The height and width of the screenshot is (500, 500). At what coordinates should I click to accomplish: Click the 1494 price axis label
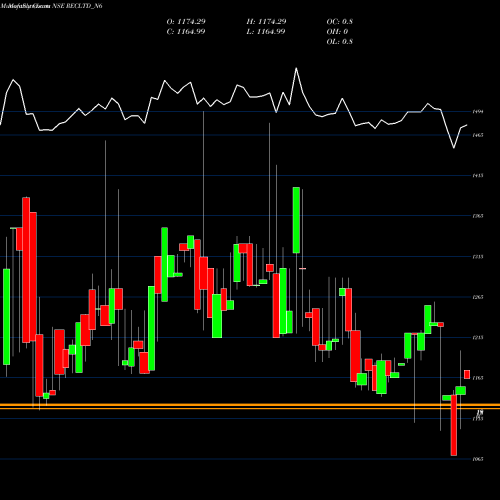coord(478,112)
